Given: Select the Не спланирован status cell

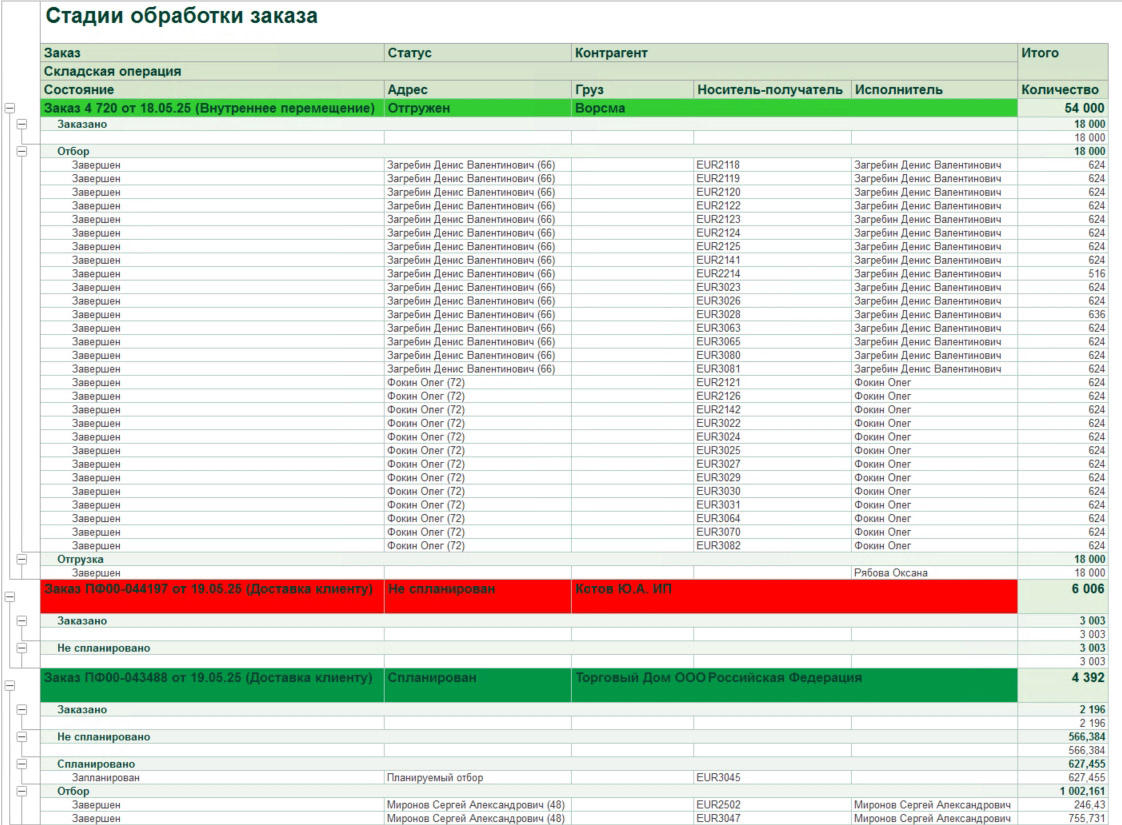Looking at the screenshot, I should coord(478,597).
